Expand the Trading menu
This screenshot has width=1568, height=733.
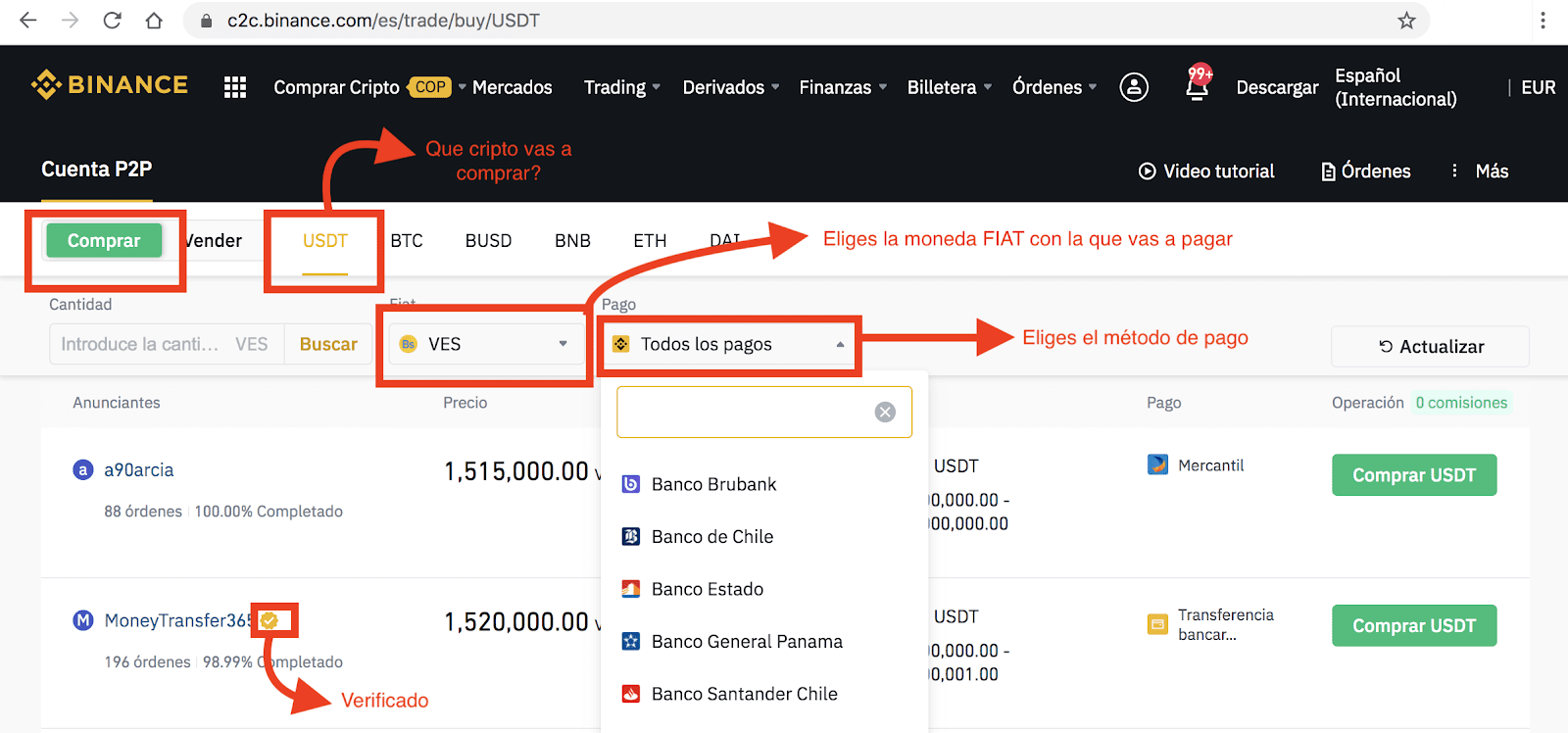click(x=622, y=87)
